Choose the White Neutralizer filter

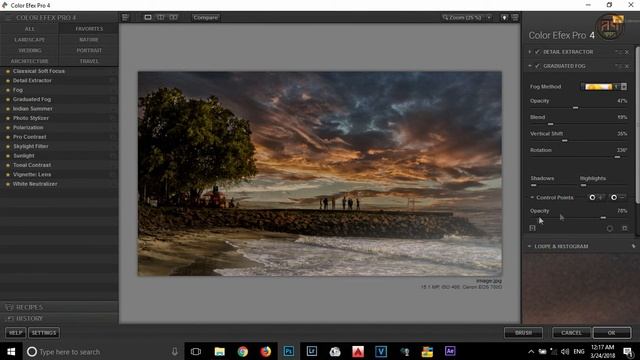[35, 184]
